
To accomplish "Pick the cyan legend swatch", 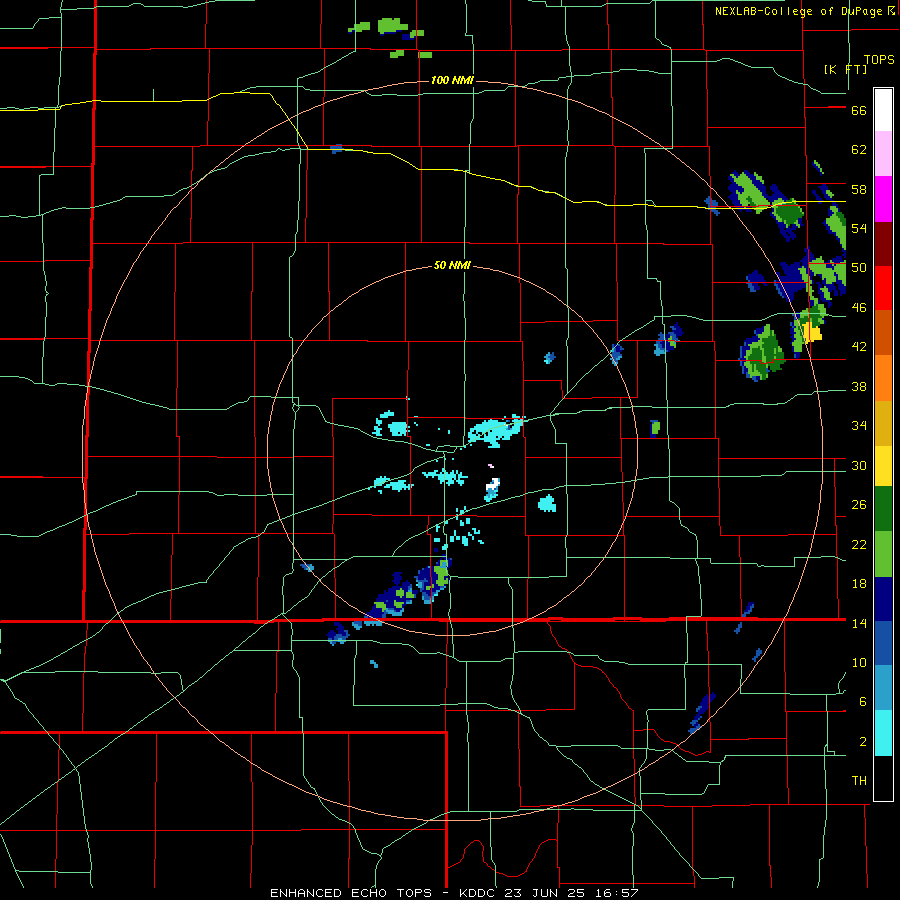I will (x=883, y=733).
